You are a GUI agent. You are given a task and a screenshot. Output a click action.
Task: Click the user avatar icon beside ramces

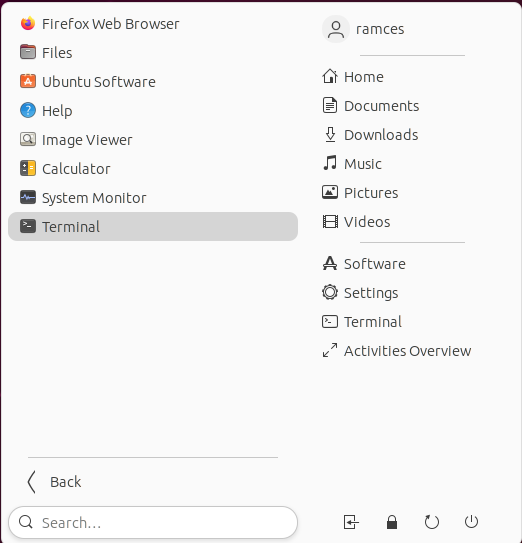336,29
